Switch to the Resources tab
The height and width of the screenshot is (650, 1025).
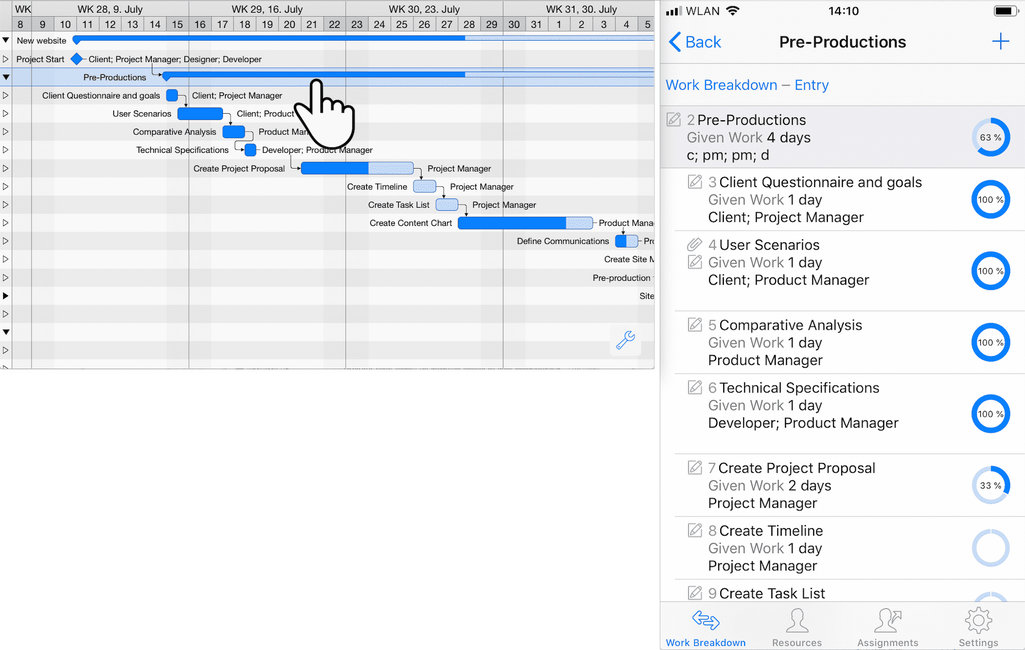796,620
